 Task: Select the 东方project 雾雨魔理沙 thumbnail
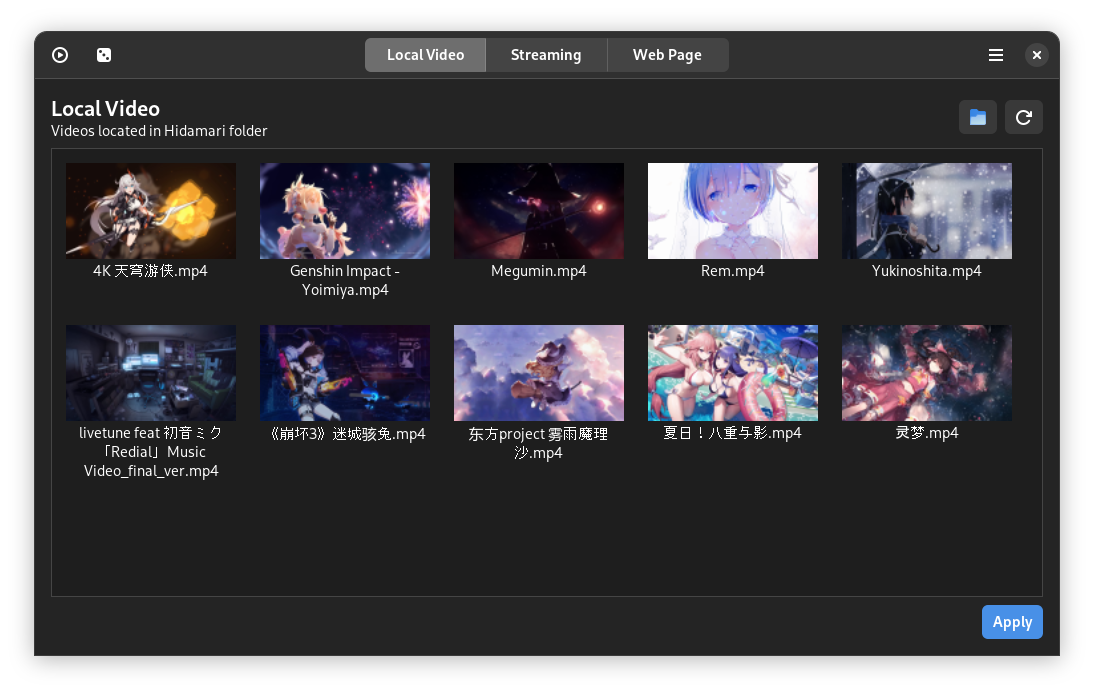[x=539, y=373]
